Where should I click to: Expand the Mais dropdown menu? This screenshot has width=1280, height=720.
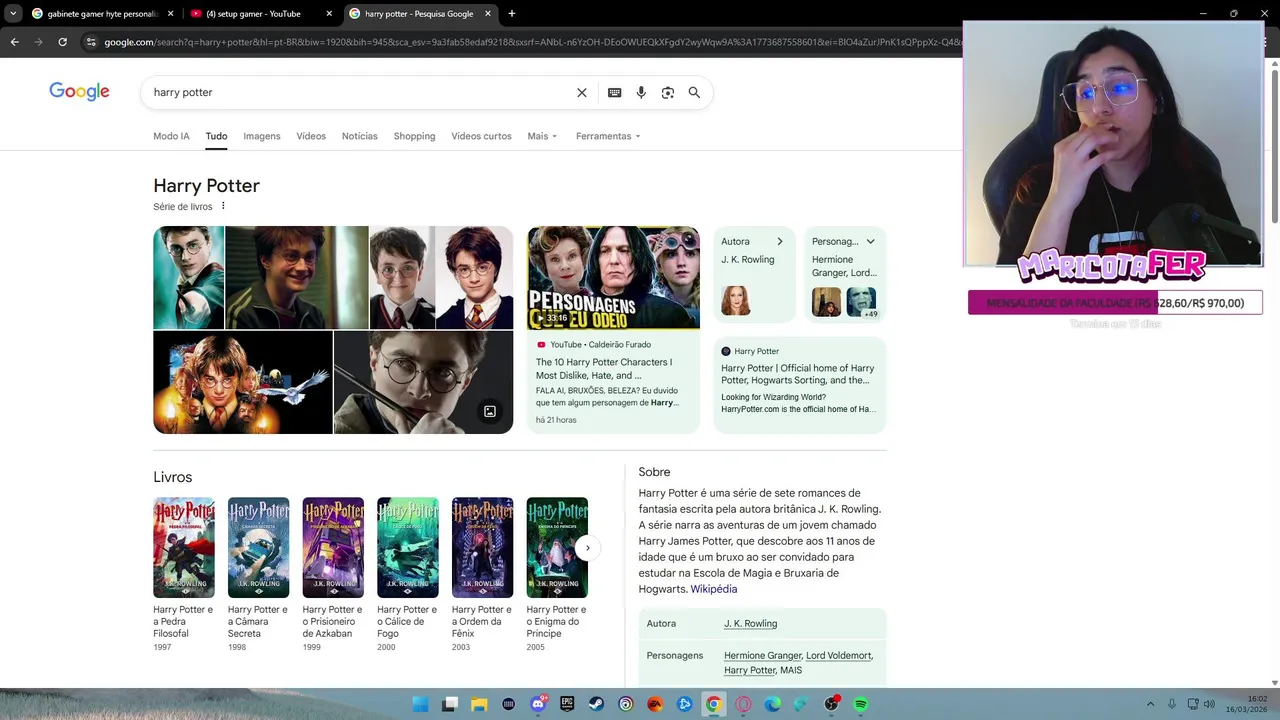tap(542, 136)
